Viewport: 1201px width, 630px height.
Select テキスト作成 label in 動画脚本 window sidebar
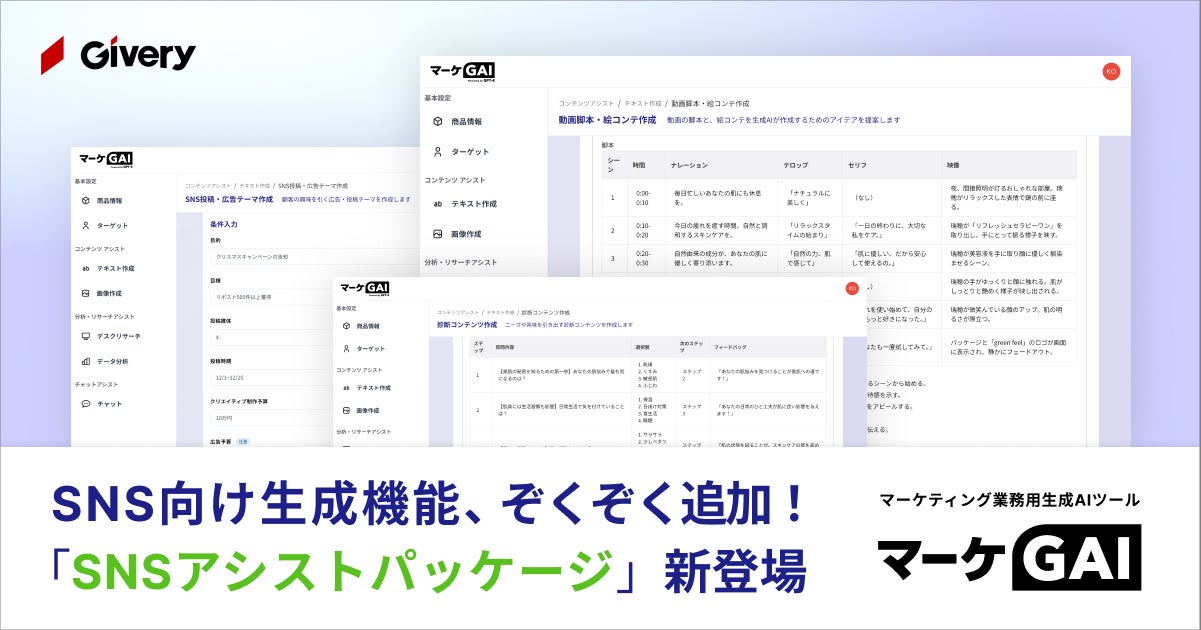[474, 204]
